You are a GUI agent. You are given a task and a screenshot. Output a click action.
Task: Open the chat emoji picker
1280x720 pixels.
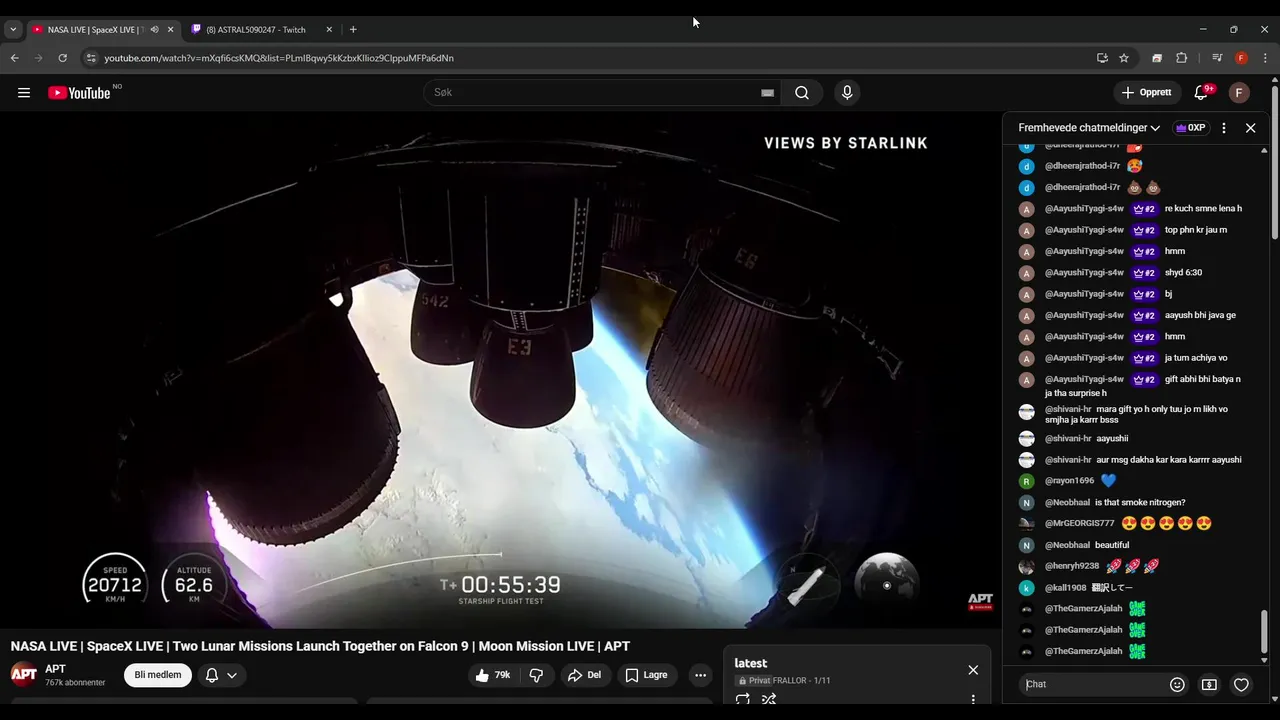(x=1177, y=685)
